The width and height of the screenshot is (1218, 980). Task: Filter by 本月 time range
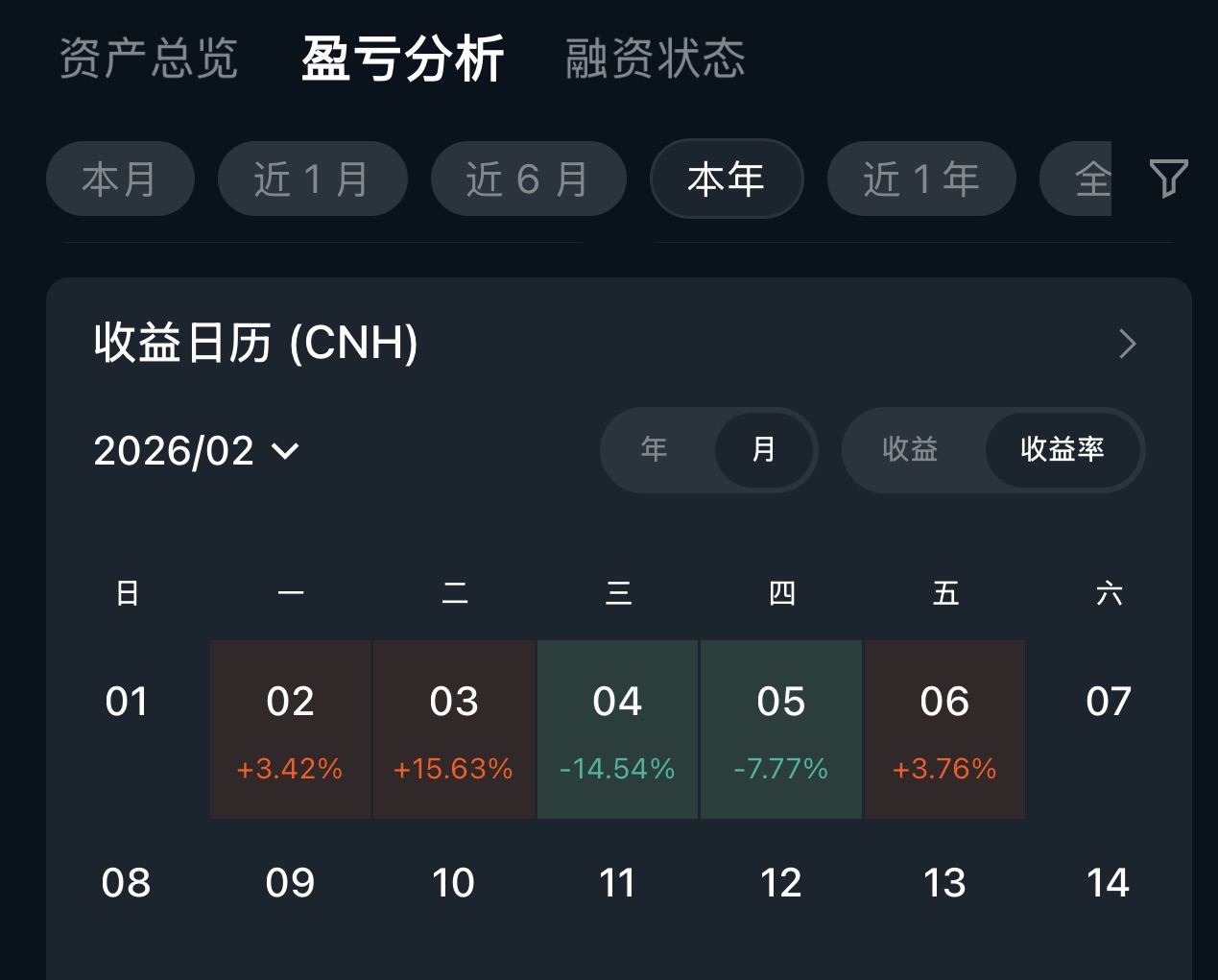click(x=120, y=179)
